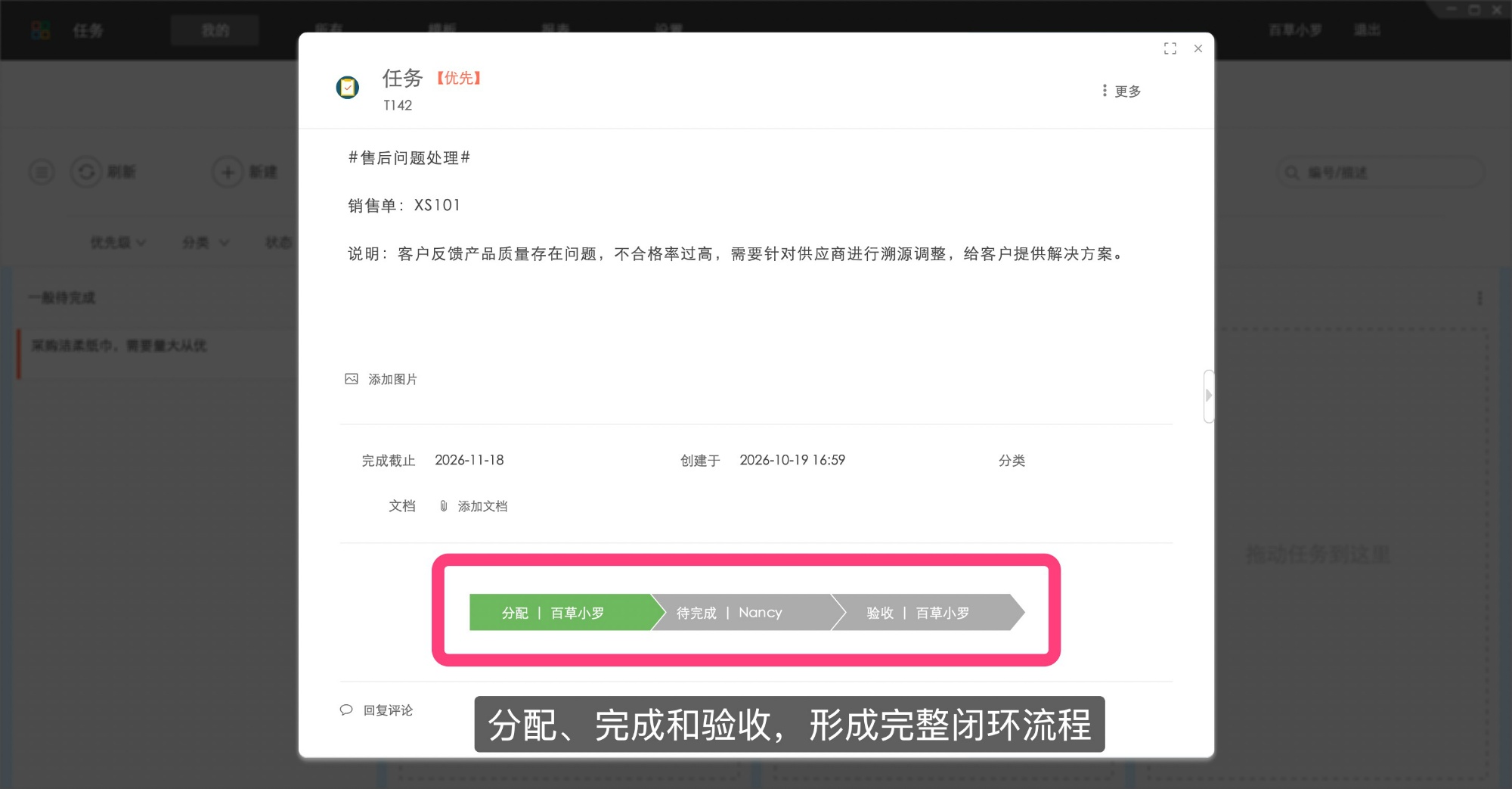Click the 编号/描述 search field
This screenshot has width=1512, height=789.
point(1380,172)
